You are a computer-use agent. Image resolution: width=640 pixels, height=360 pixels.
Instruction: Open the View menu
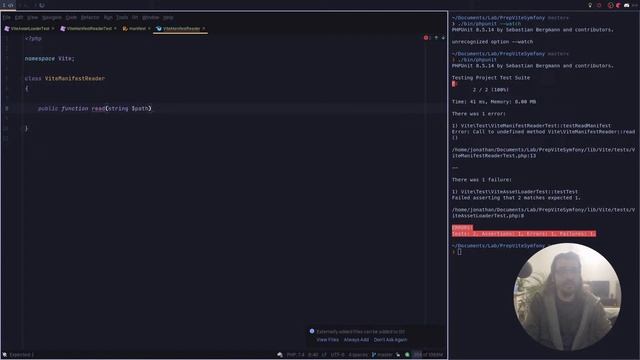tap(32, 18)
